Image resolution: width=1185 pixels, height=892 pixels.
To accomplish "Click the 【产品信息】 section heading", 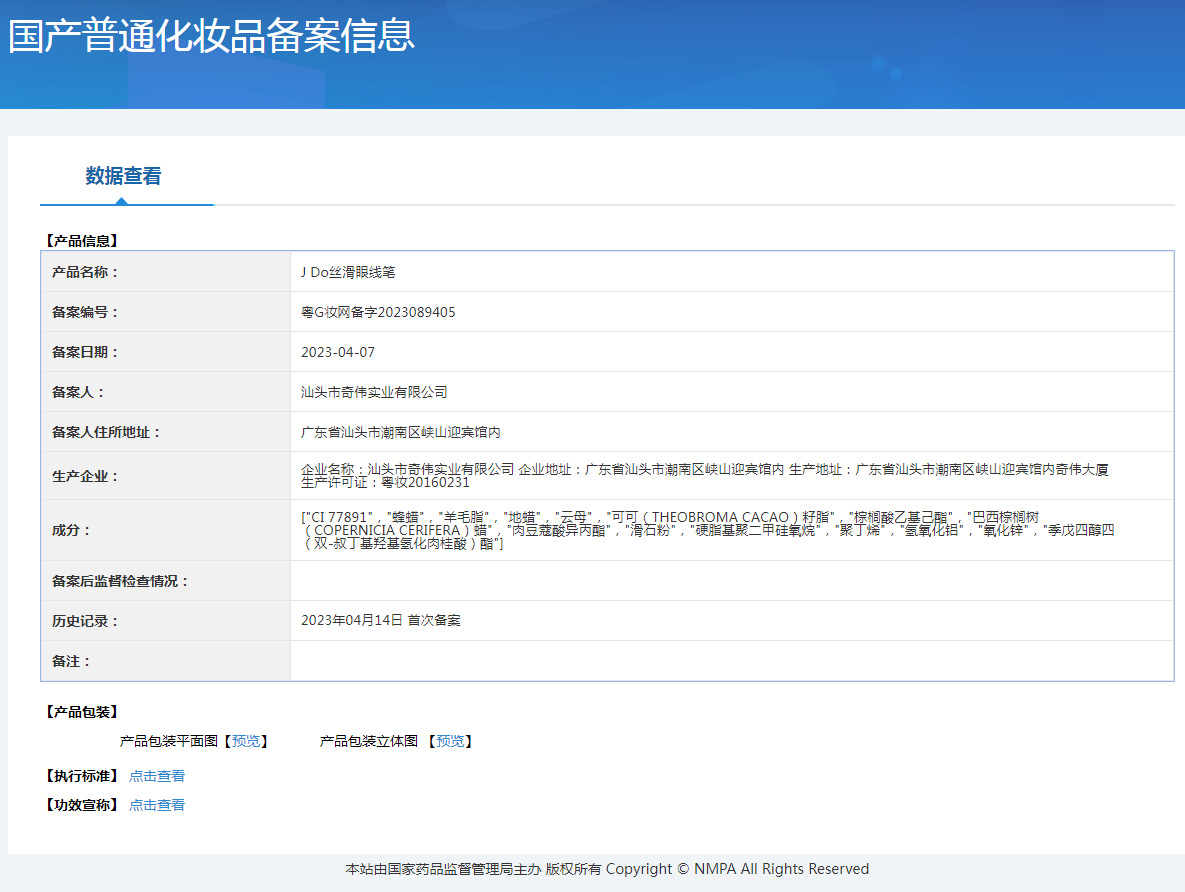I will 81,241.
